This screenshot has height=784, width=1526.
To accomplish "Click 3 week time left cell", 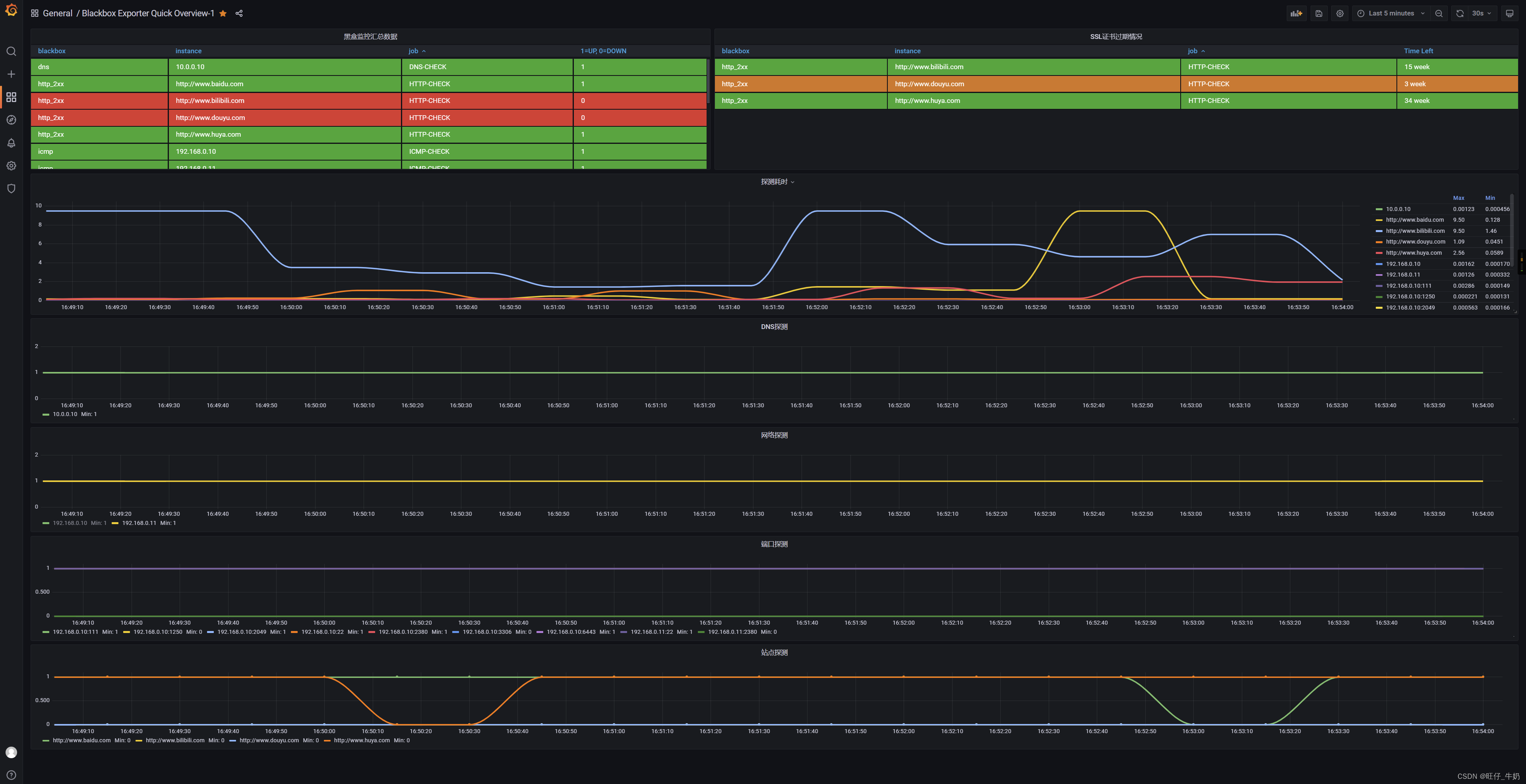I will [1457, 84].
